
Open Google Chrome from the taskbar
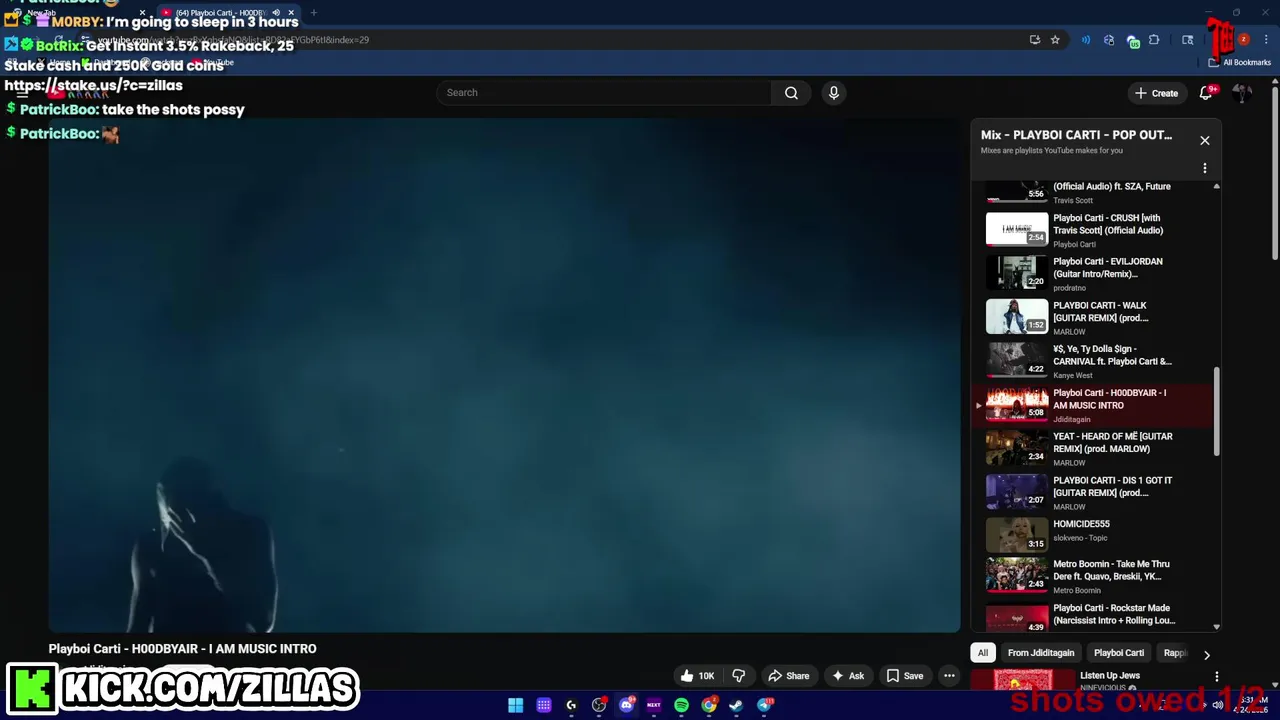tap(709, 705)
